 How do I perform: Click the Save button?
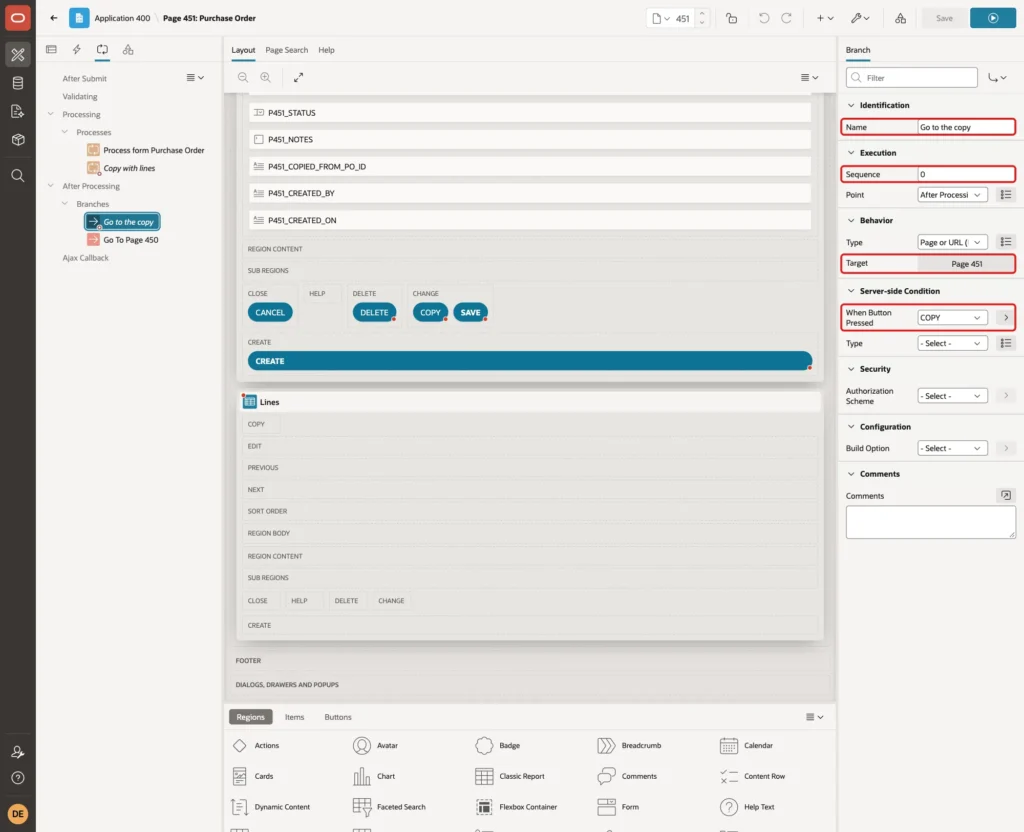click(944, 18)
